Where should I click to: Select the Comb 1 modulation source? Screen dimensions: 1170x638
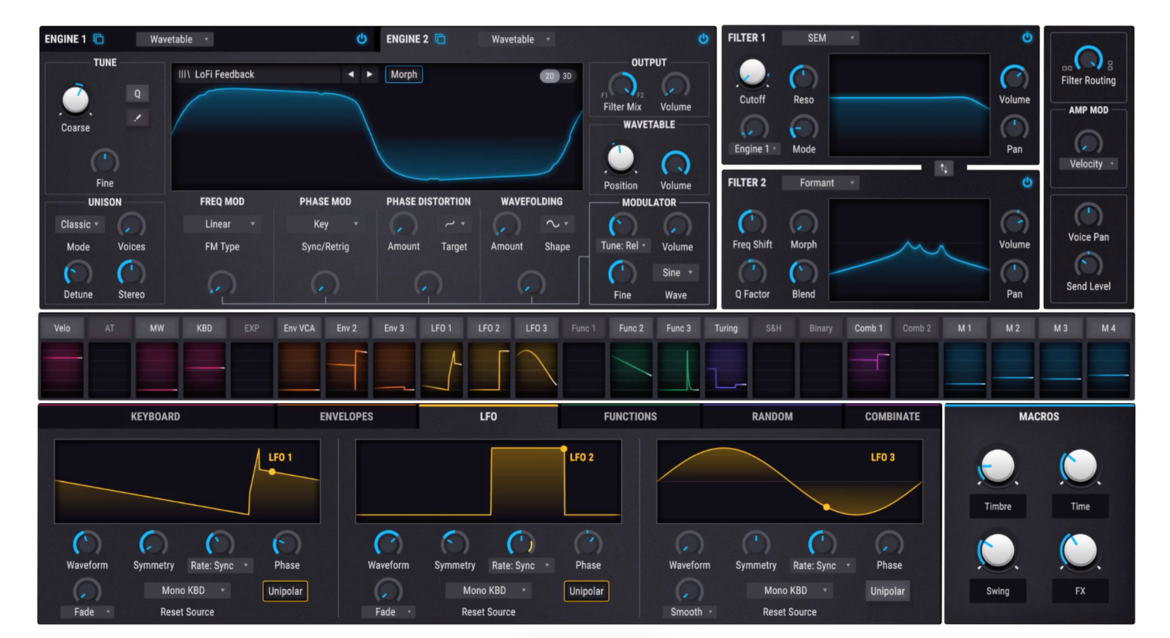(x=869, y=328)
